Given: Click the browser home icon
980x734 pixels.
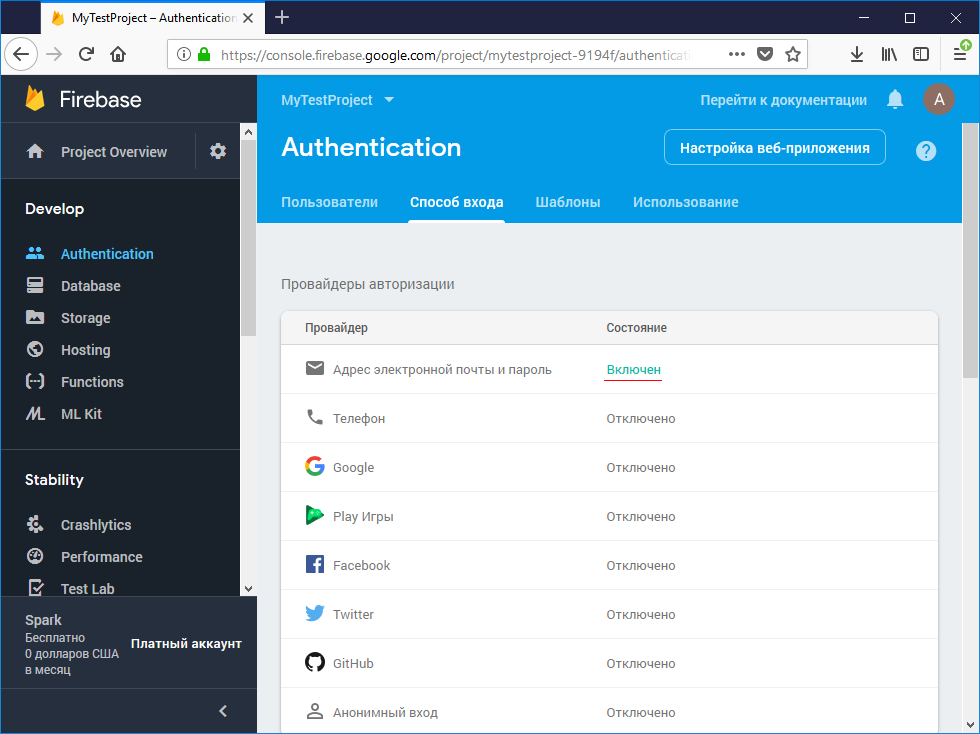Looking at the screenshot, I should (x=118, y=55).
